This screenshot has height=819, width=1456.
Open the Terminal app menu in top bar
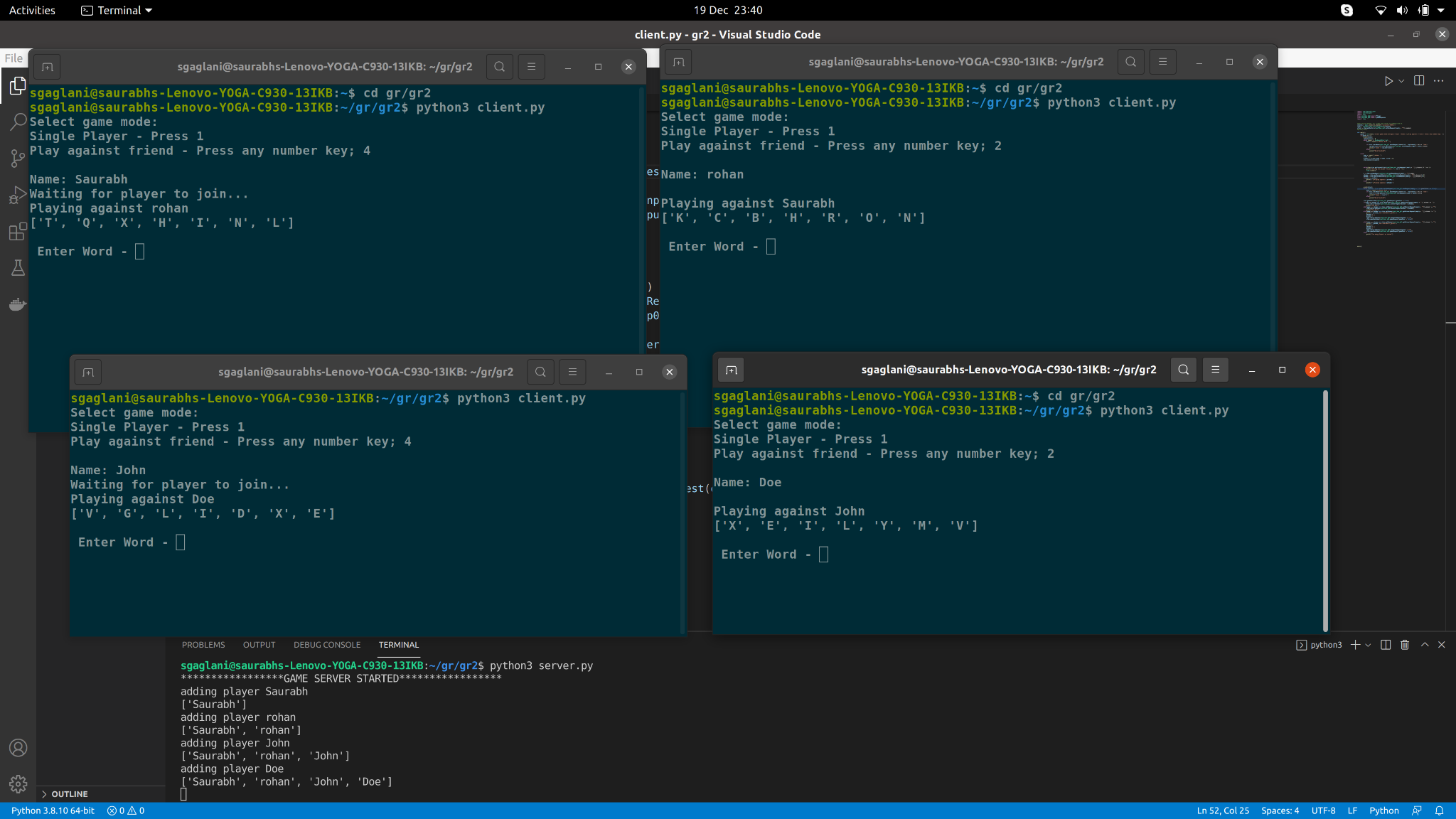[117, 10]
